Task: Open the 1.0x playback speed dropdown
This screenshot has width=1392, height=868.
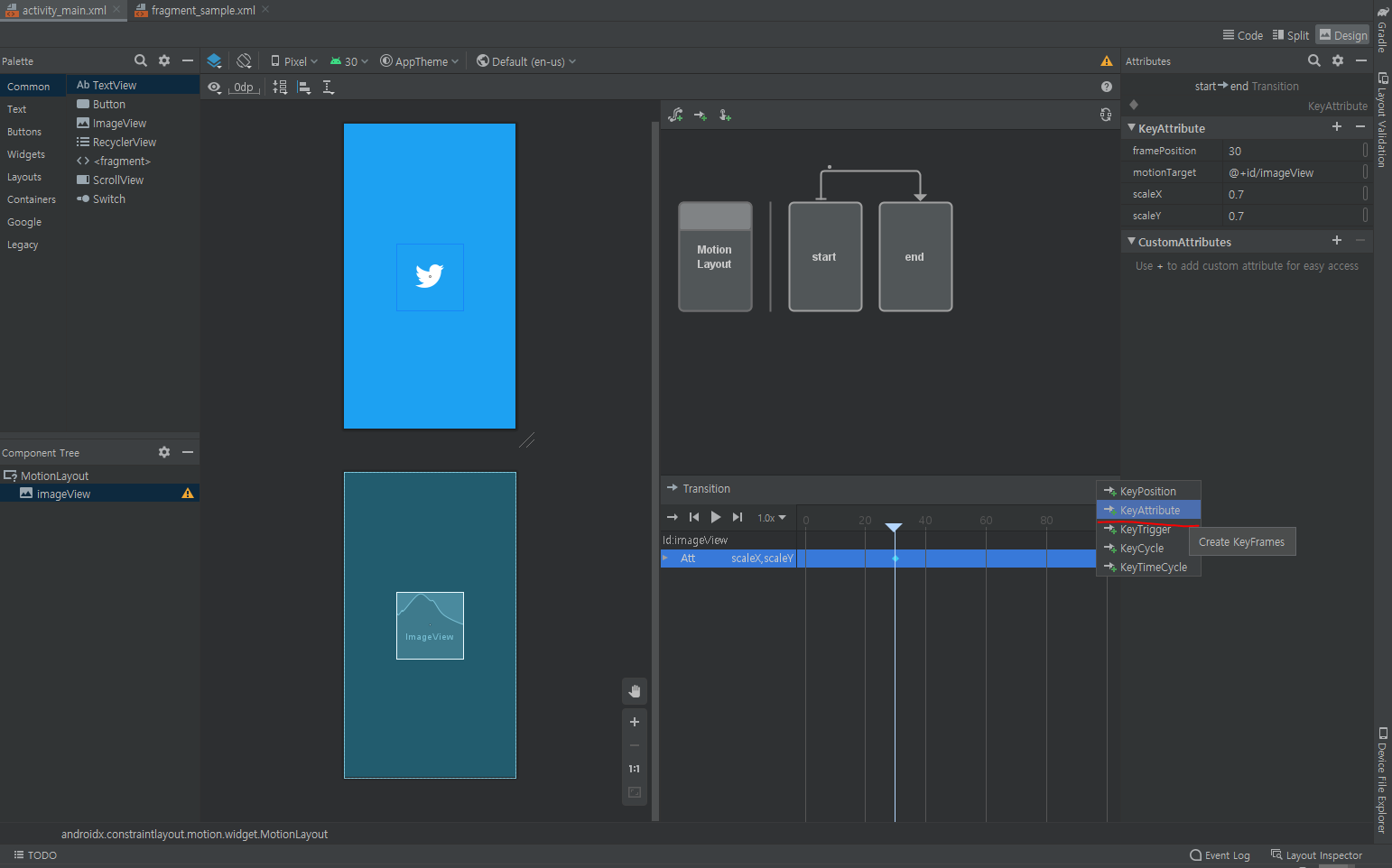Action: 772,518
